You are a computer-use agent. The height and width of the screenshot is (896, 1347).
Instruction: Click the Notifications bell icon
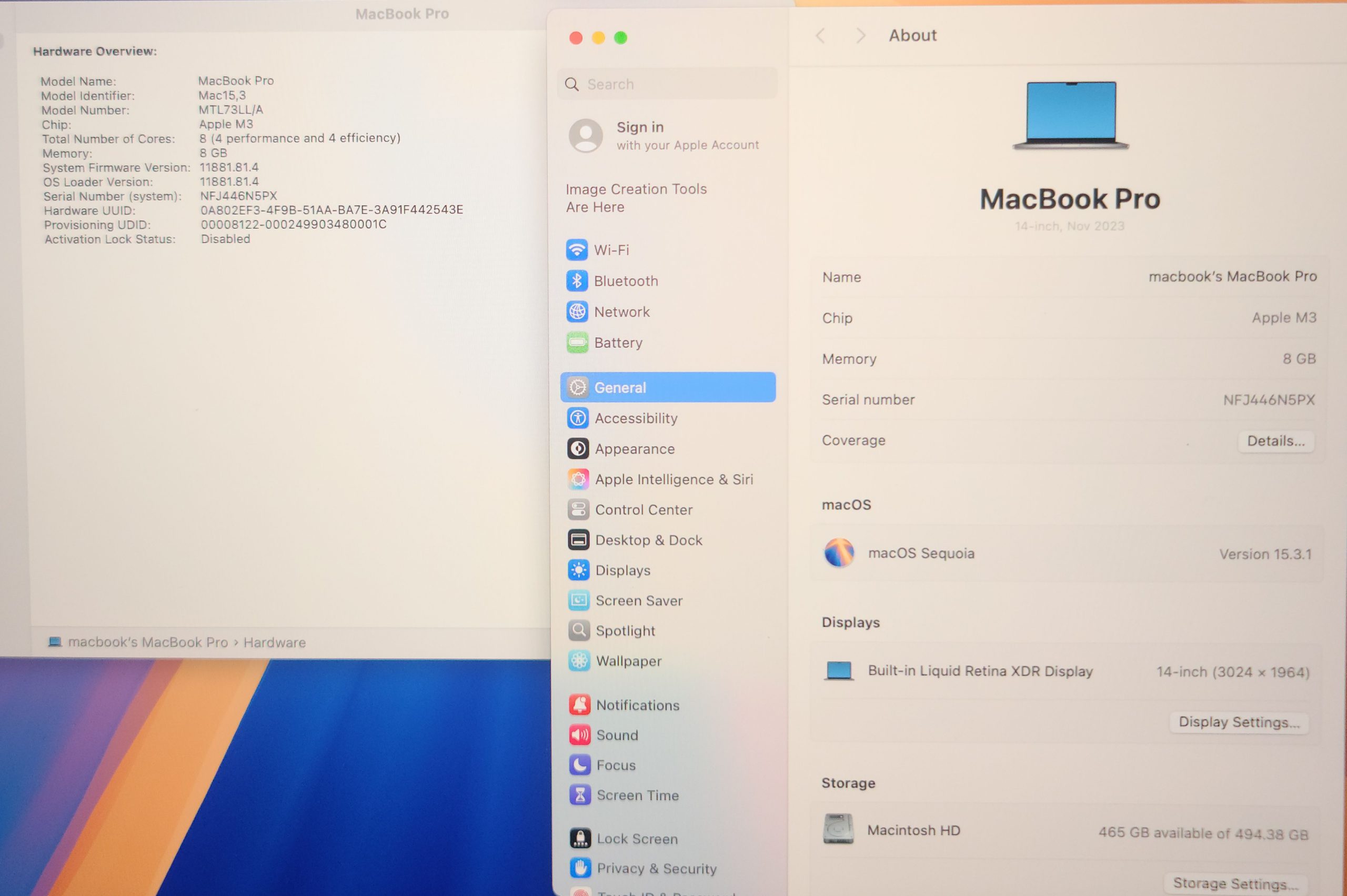click(579, 704)
